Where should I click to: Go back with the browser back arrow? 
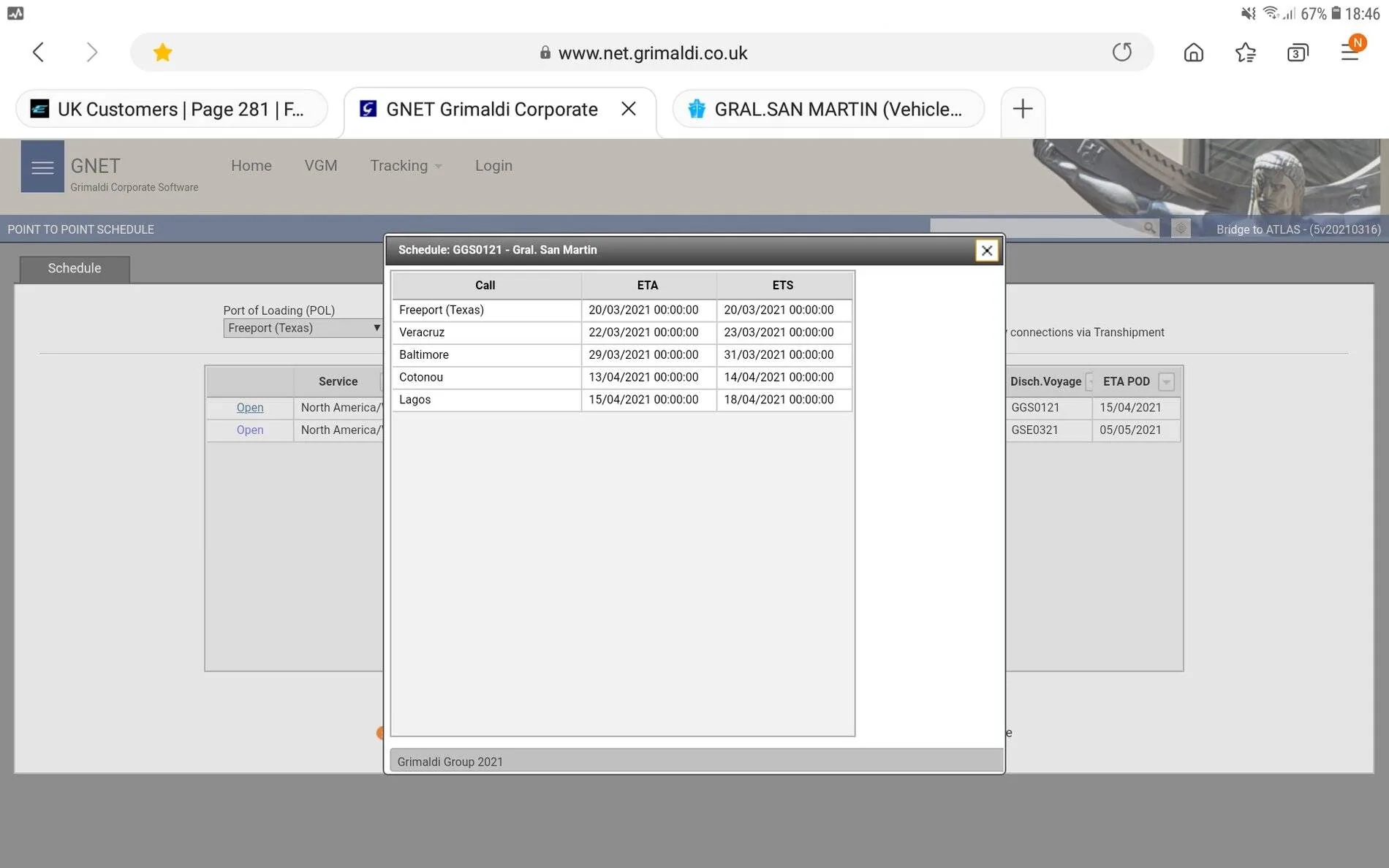coord(38,52)
